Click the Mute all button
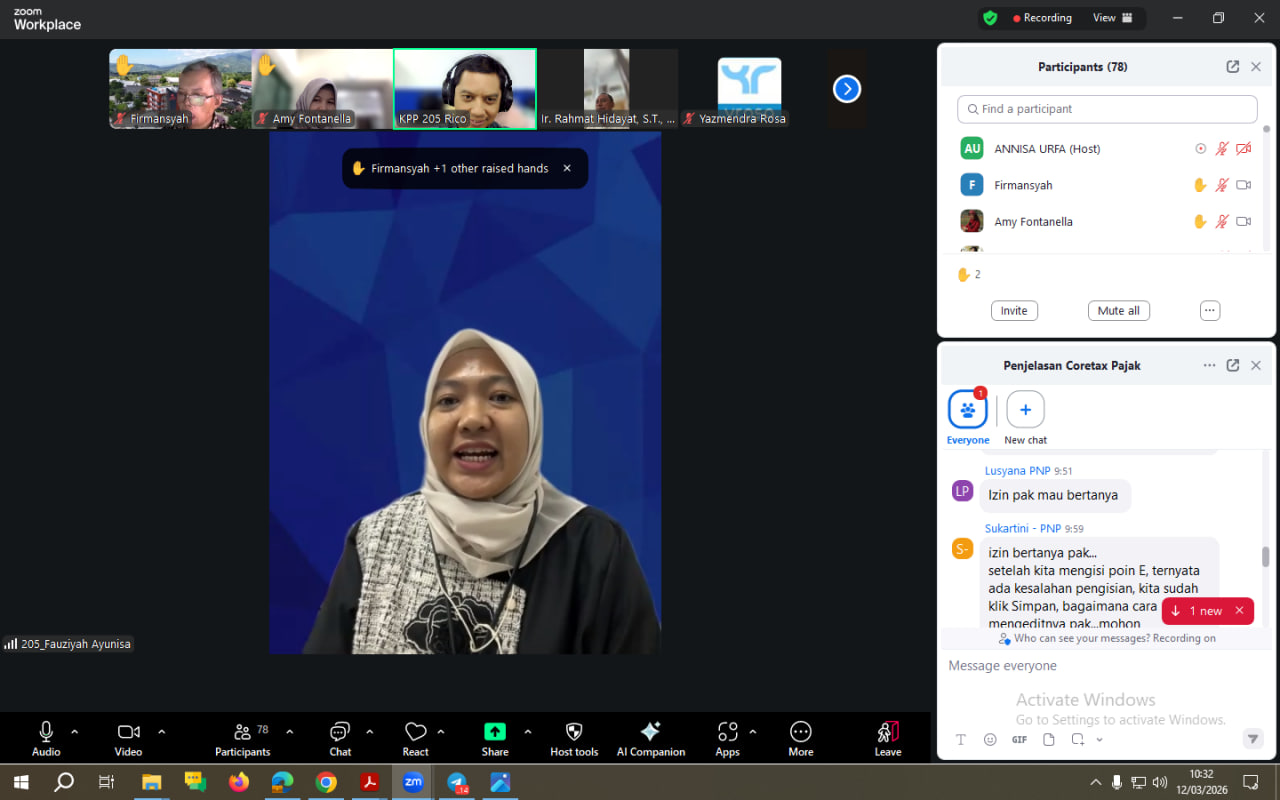Viewport: 1280px width, 800px height. 1118,311
